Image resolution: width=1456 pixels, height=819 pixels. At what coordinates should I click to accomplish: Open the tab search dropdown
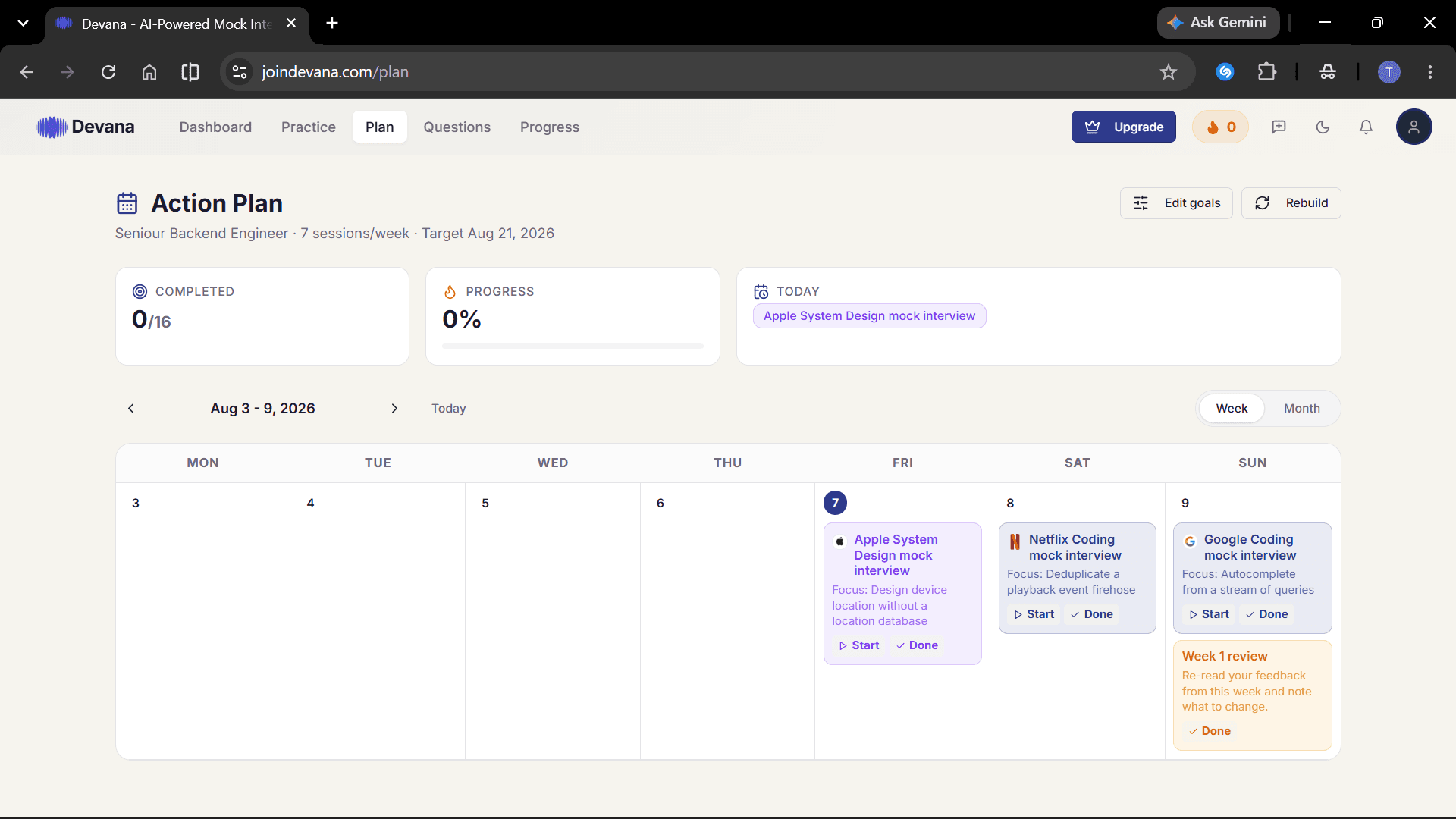pyautogui.click(x=24, y=23)
